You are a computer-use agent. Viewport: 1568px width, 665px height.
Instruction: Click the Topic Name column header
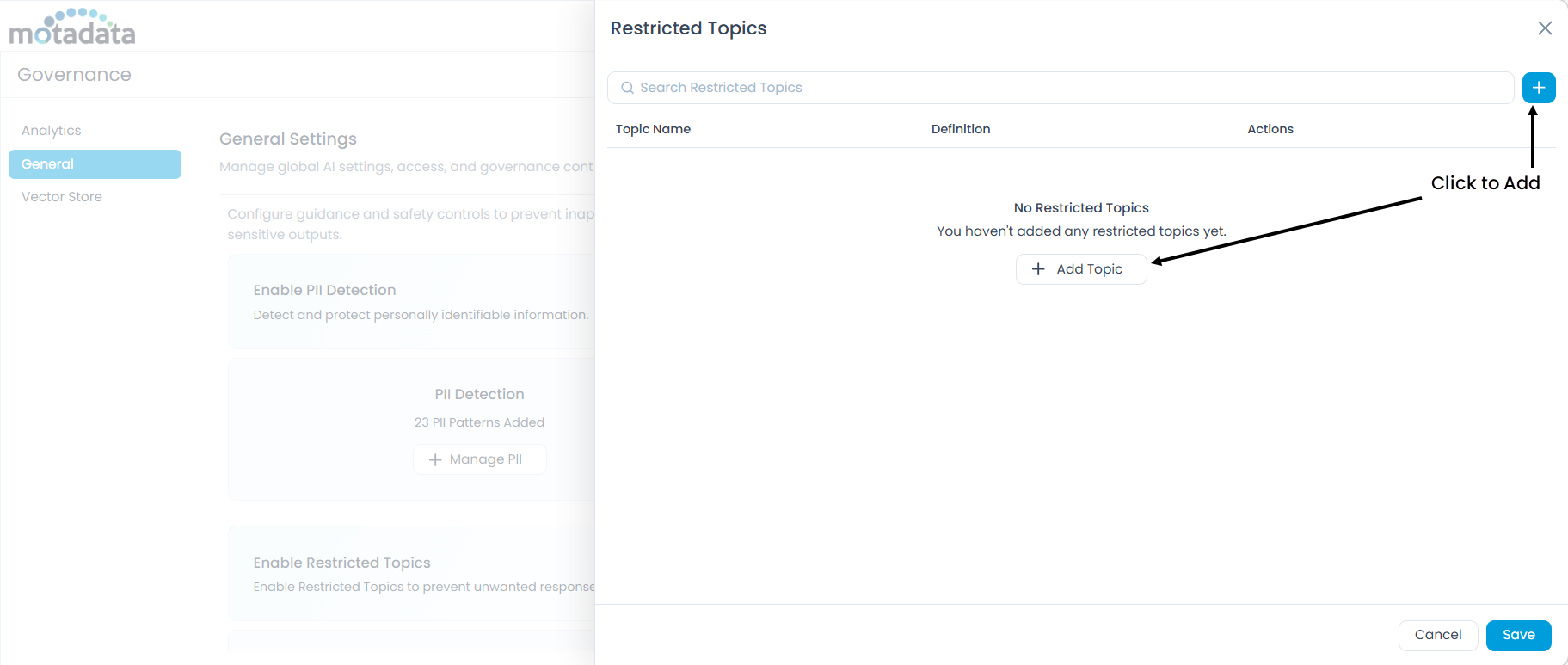tap(653, 129)
